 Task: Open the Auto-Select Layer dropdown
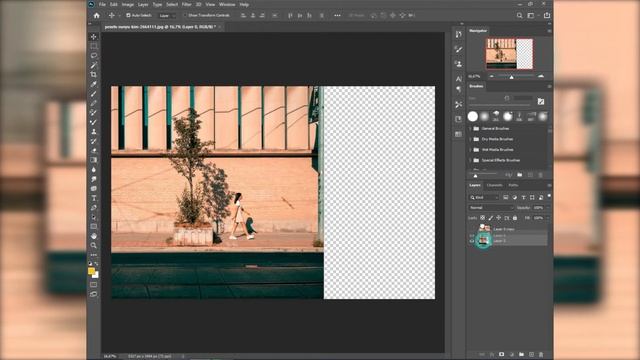[167, 16]
